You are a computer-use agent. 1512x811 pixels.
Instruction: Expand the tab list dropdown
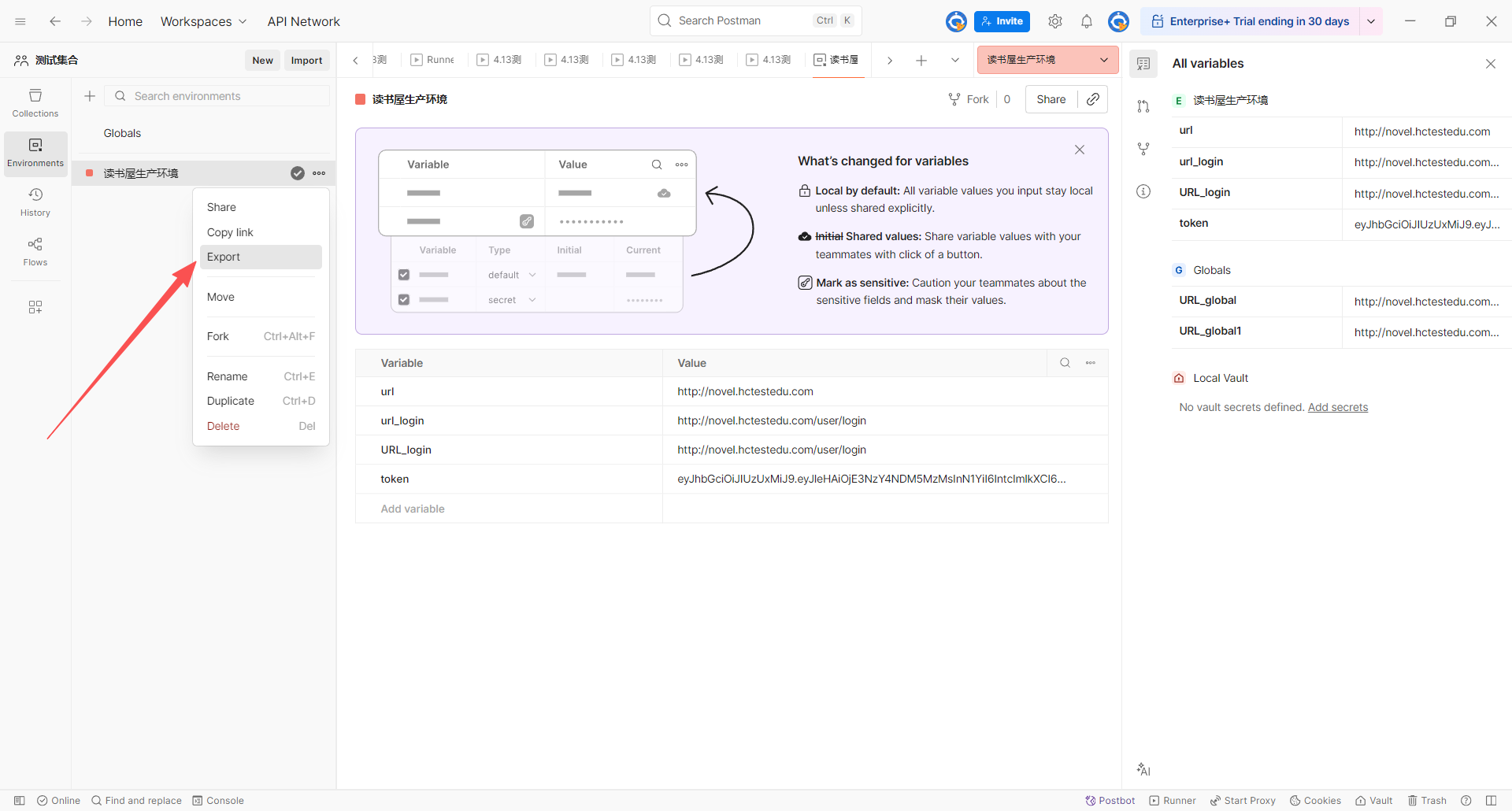[955, 61]
